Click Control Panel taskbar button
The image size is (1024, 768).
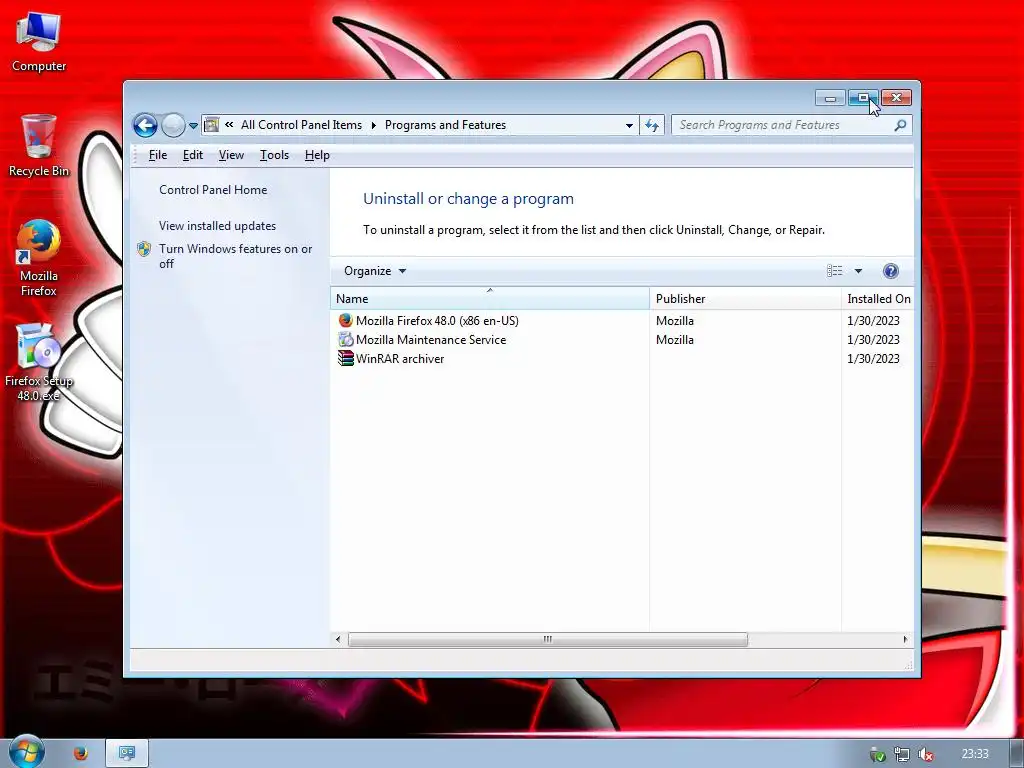tap(127, 753)
